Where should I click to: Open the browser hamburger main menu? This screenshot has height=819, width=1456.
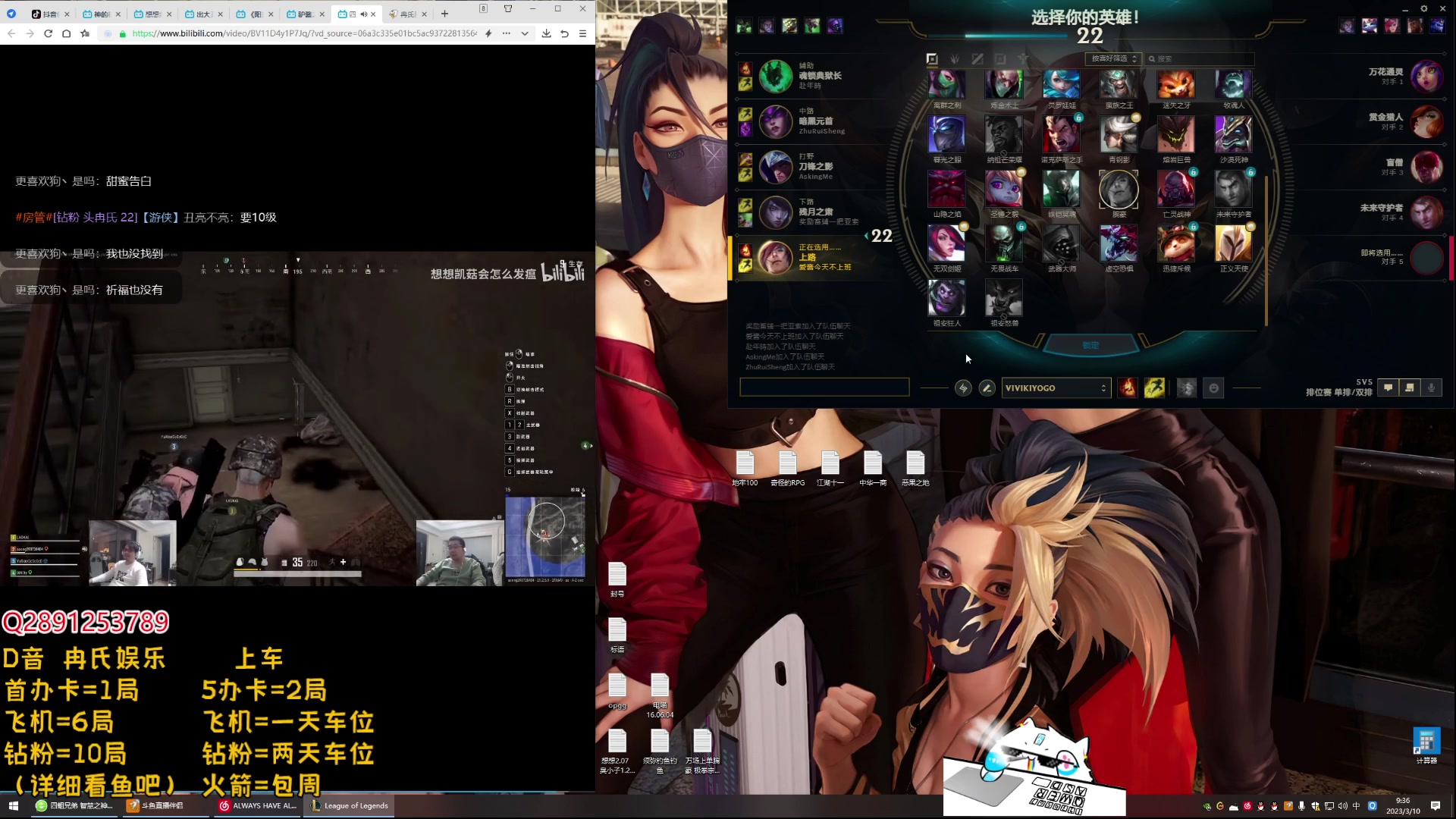(x=582, y=33)
